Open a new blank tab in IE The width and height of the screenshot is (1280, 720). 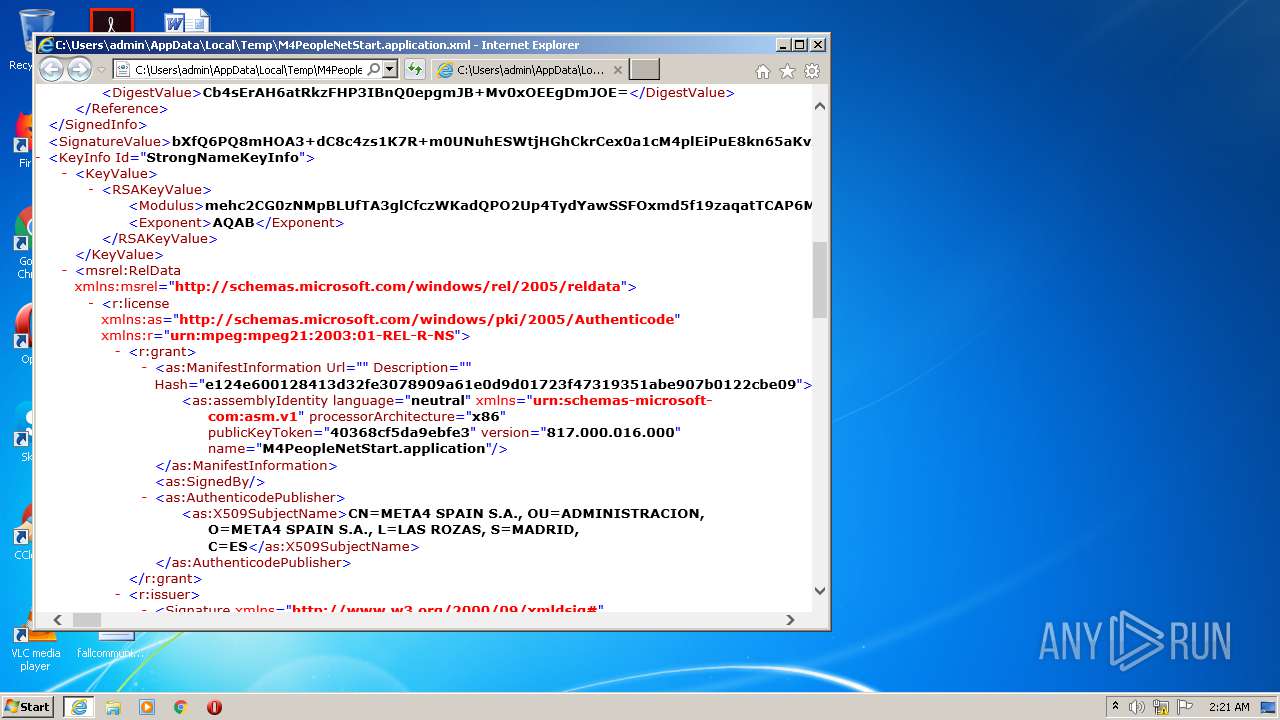[x=645, y=70]
